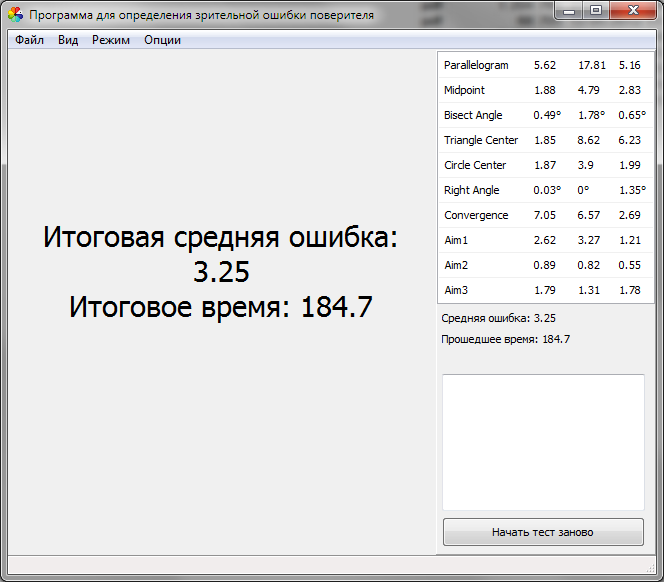Click the Convergence row label
The image size is (664, 582).
click(x=476, y=215)
